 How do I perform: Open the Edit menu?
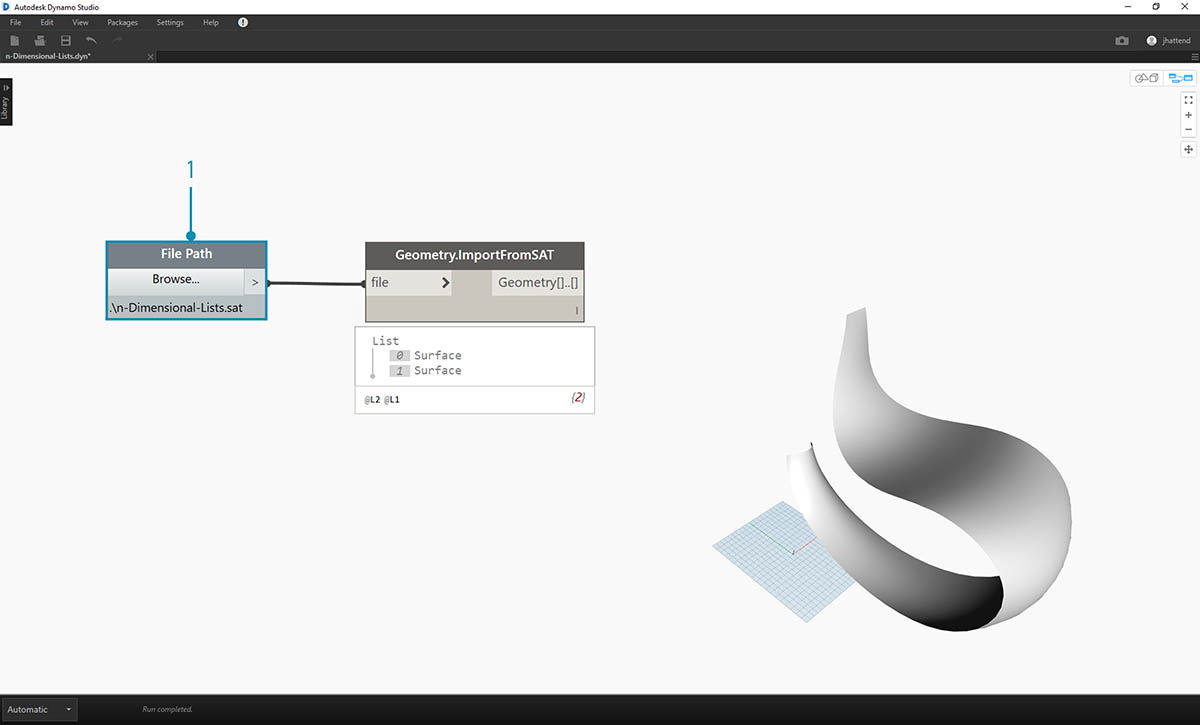pyautogui.click(x=47, y=22)
